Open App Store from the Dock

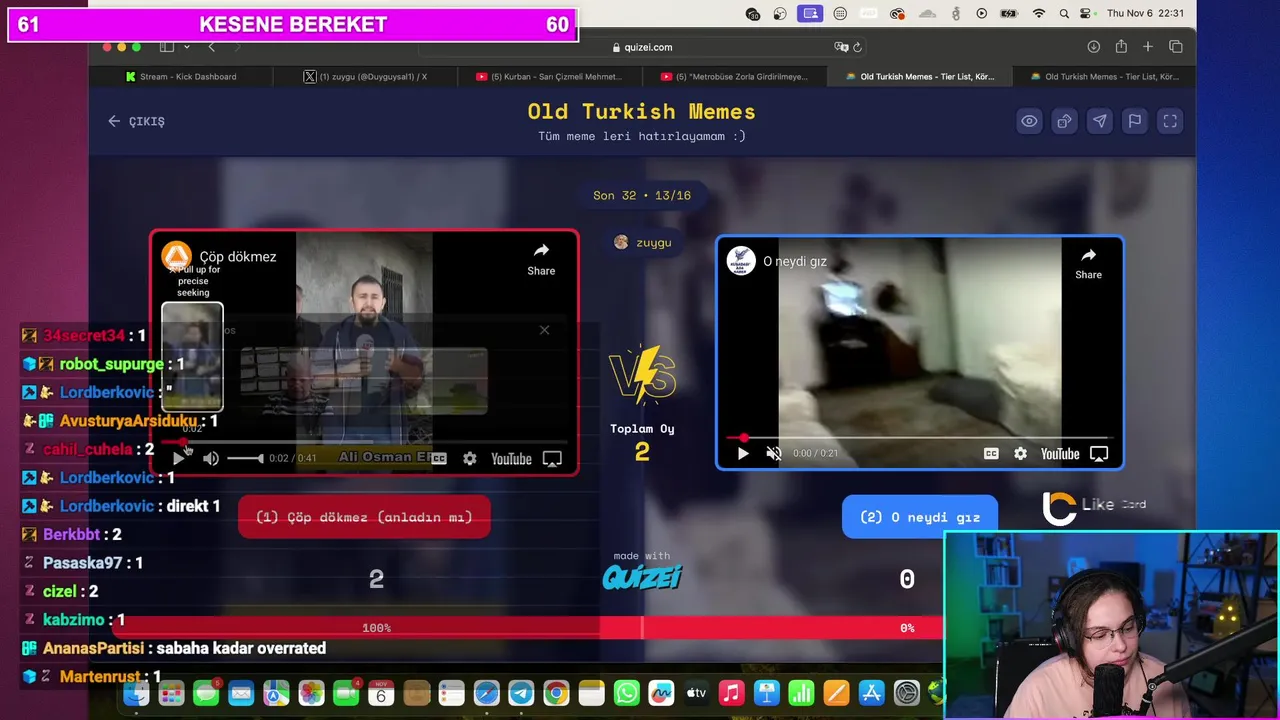(872, 693)
